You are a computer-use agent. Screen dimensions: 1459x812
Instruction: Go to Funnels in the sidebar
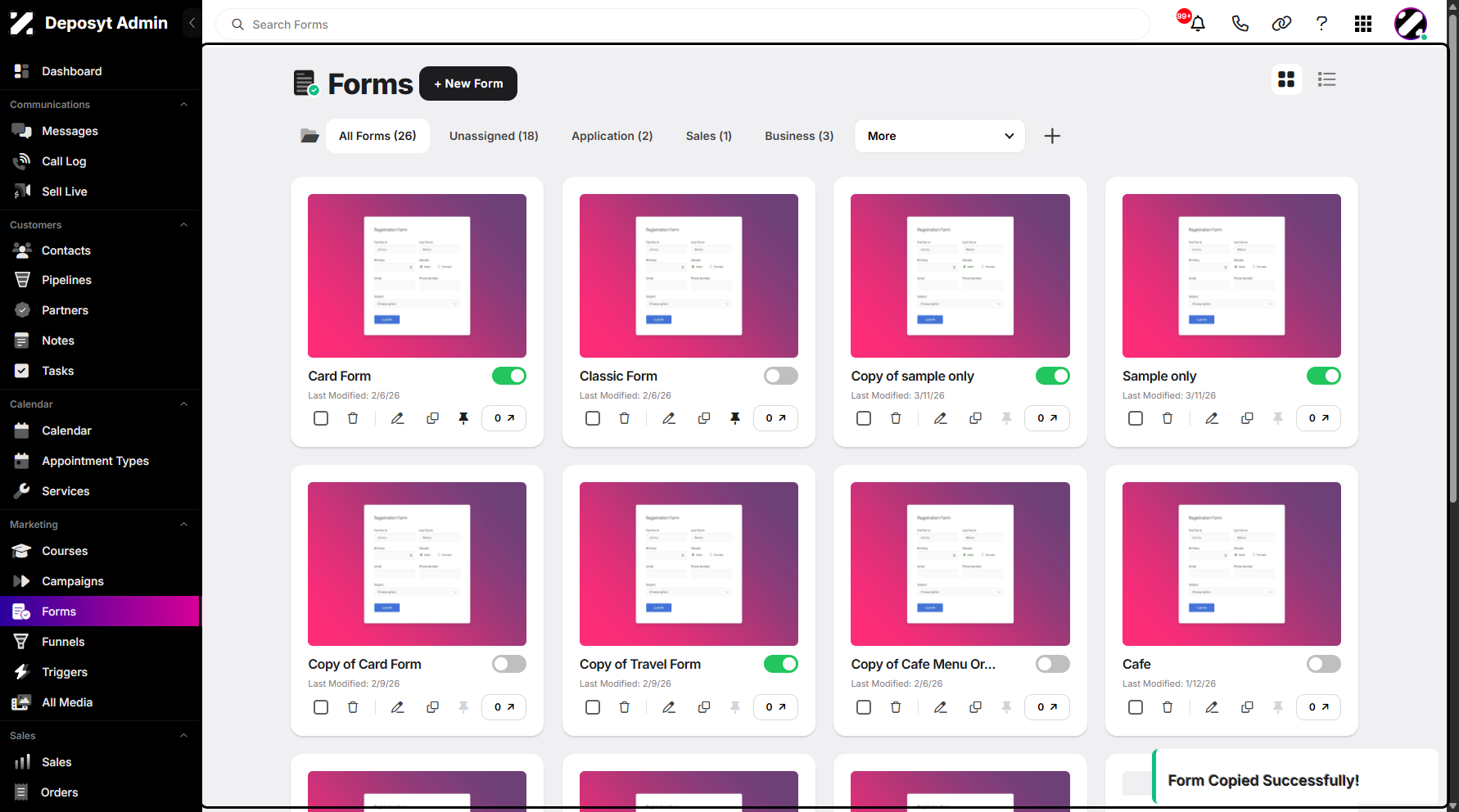tap(63, 642)
